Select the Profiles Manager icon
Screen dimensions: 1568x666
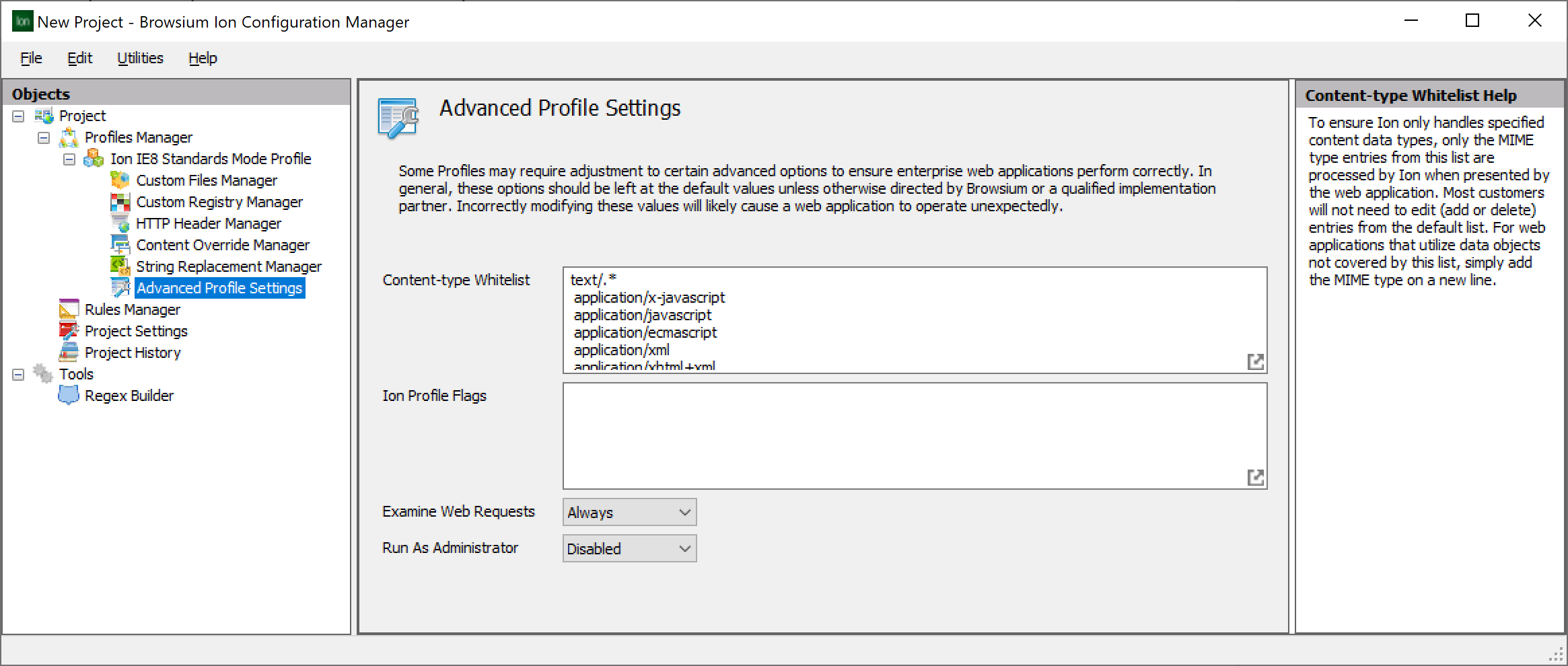pos(69,137)
